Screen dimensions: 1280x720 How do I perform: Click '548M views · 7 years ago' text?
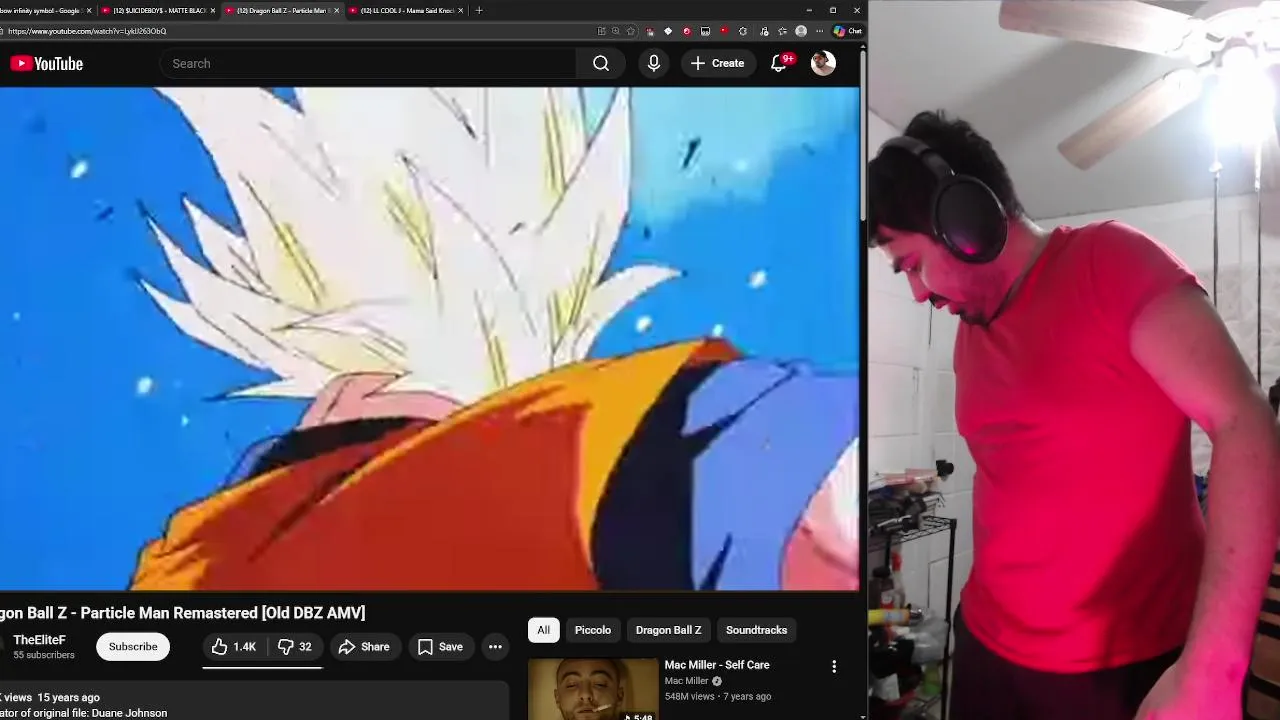coord(718,696)
